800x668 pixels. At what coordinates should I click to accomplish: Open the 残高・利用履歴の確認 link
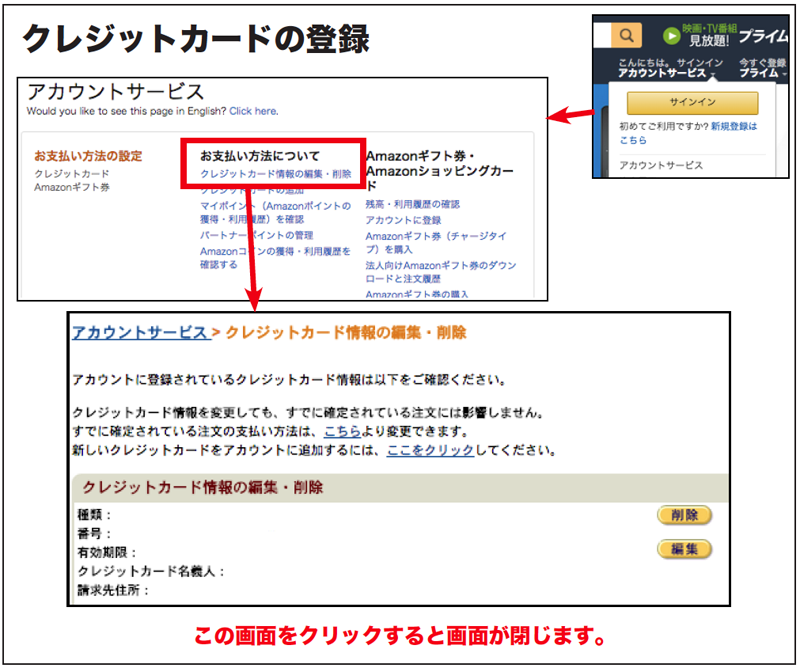click(412, 204)
